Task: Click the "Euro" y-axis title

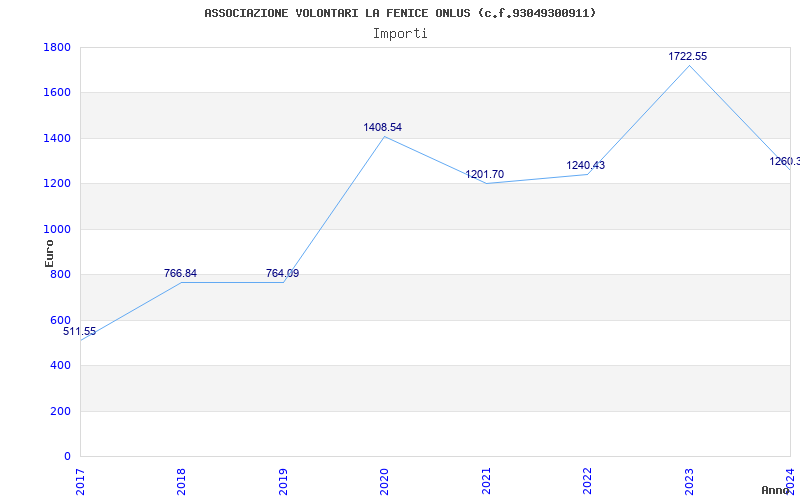Action: coord(49,253)
